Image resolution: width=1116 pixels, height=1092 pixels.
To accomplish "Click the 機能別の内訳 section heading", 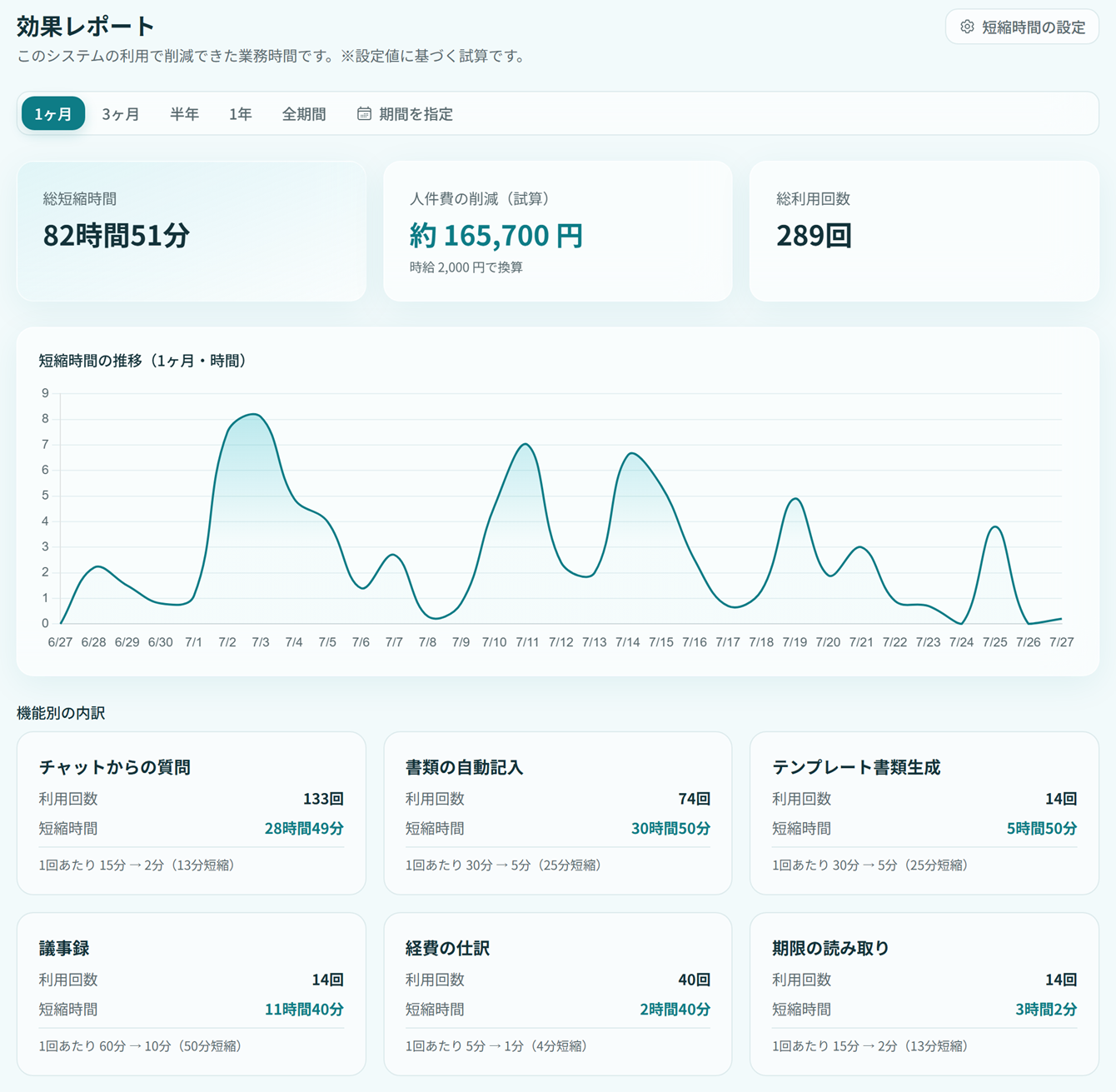I will (x=61, y=713).
